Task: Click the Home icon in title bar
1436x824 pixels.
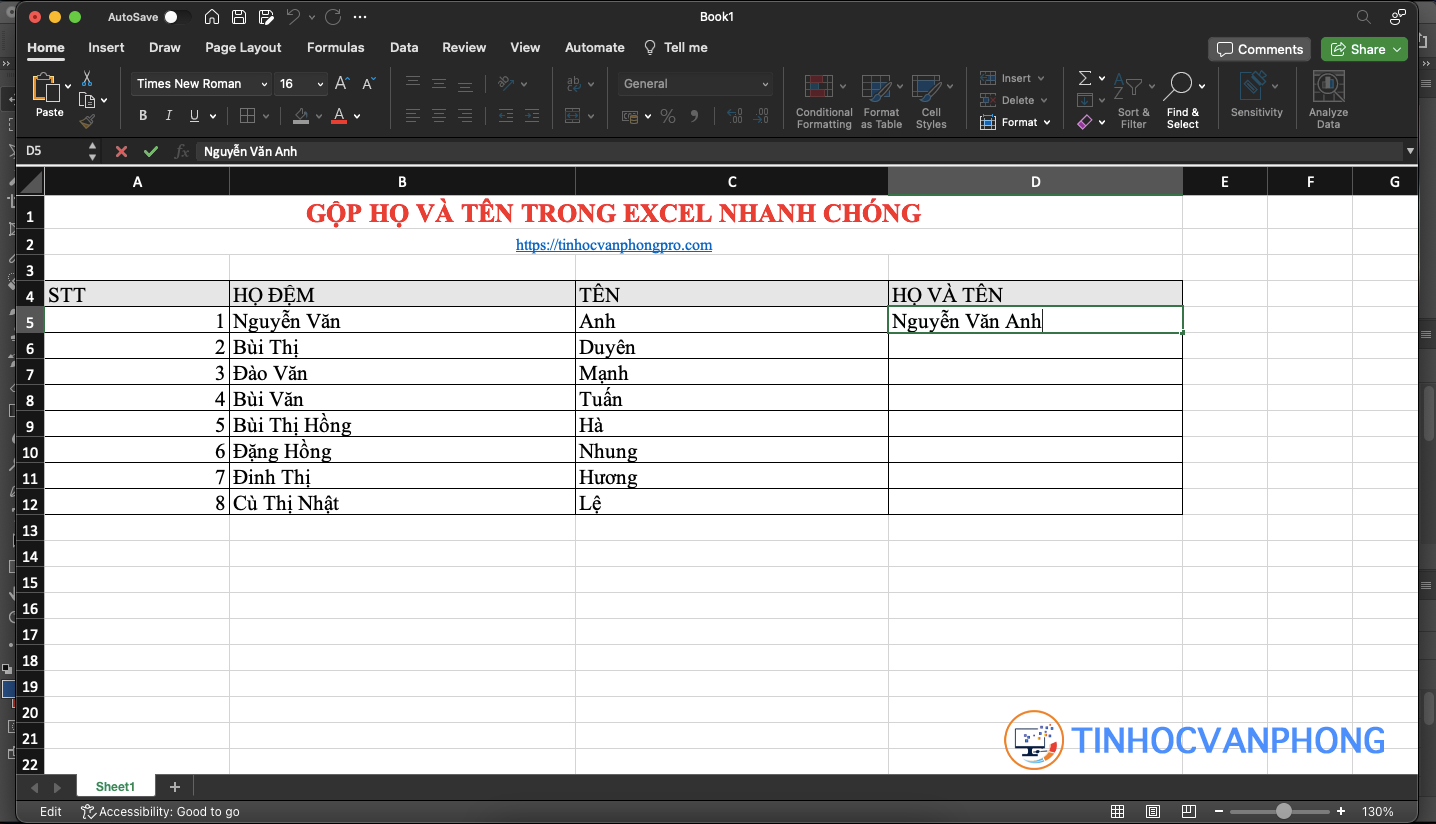Action: pos(212,17)
